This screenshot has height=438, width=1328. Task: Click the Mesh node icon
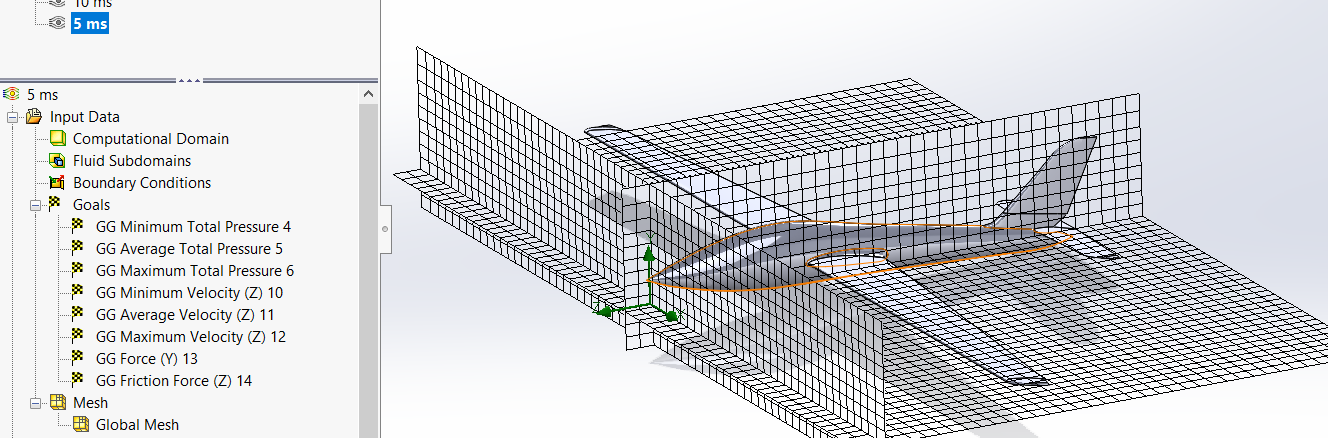[x=57, y=403]
